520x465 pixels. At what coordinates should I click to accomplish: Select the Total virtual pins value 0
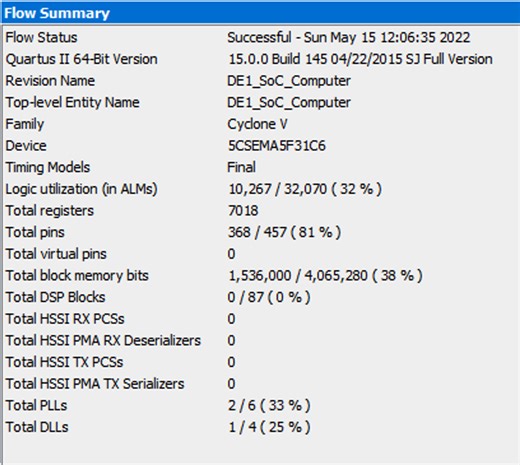[231, 254]
